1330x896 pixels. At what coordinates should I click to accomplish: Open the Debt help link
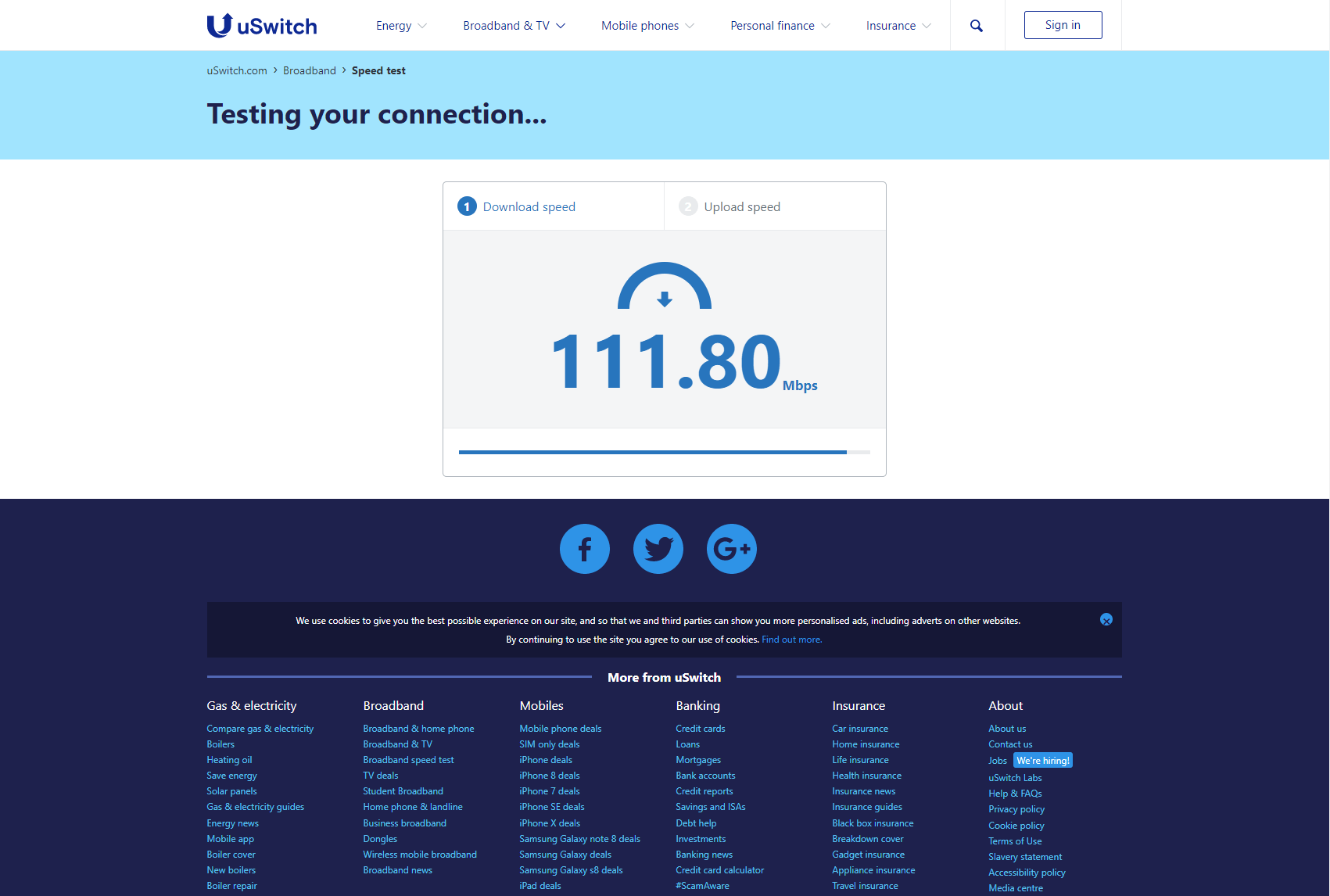pyautogui.click(x=696, y=823)
